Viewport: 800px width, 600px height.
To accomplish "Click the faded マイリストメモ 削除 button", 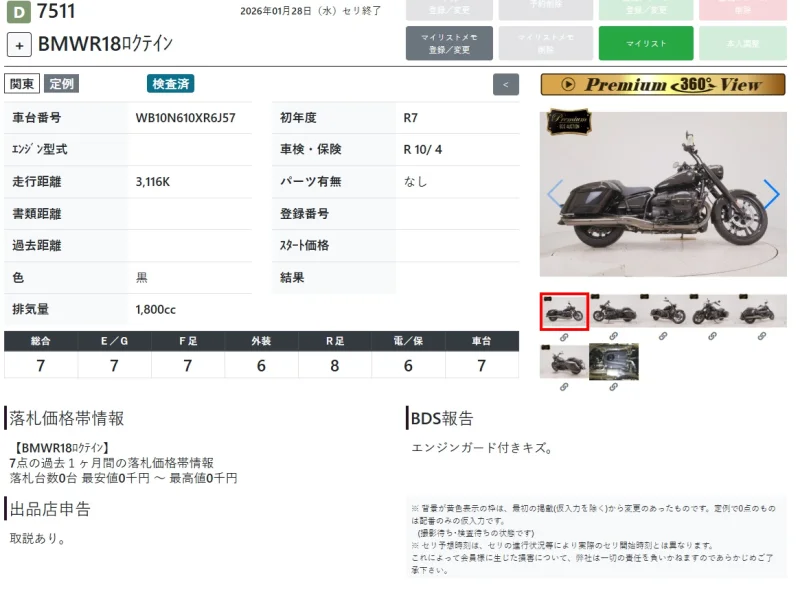I will pos(545,43).
